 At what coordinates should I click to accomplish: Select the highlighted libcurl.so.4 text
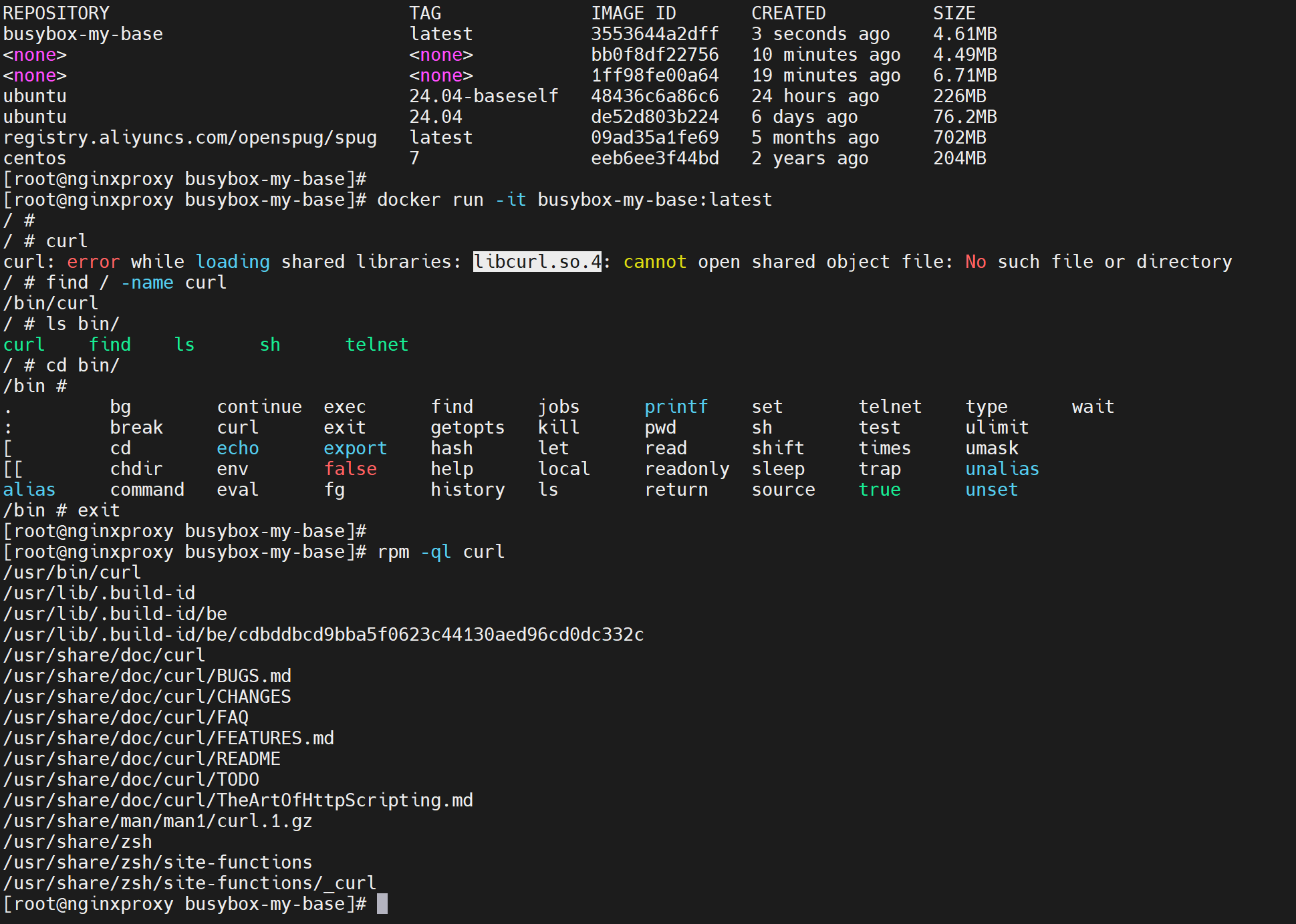pyautogui.click(x=537, y=261)
